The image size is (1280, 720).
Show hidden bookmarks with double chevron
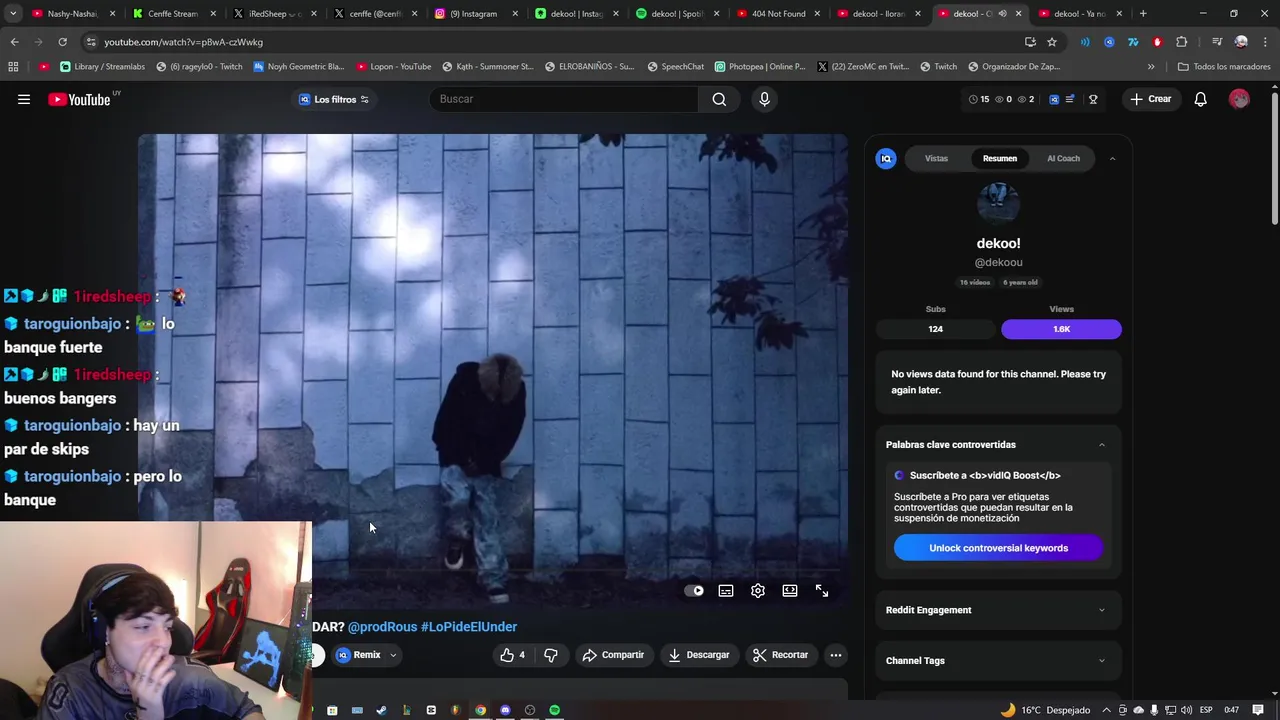1151,67
